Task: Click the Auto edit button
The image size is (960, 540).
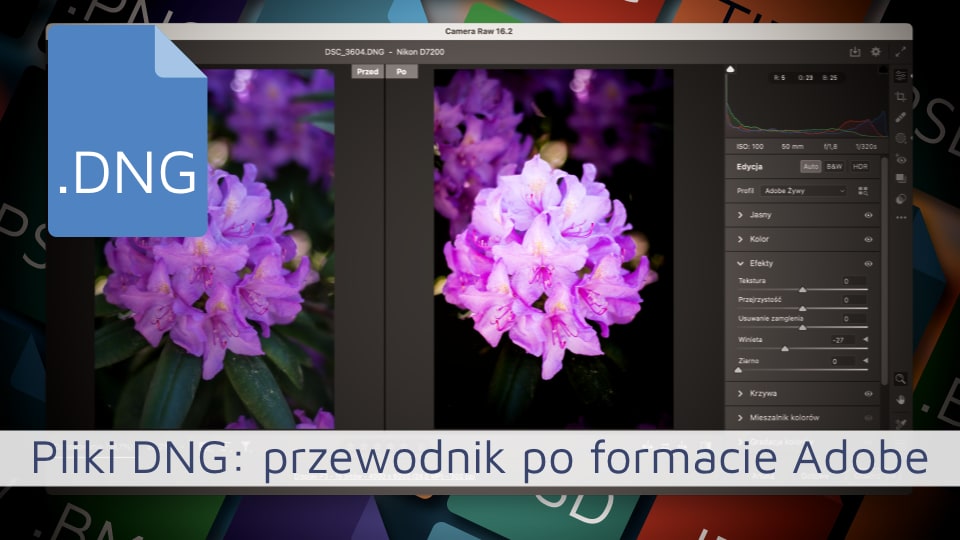Action: coord(811,167)
